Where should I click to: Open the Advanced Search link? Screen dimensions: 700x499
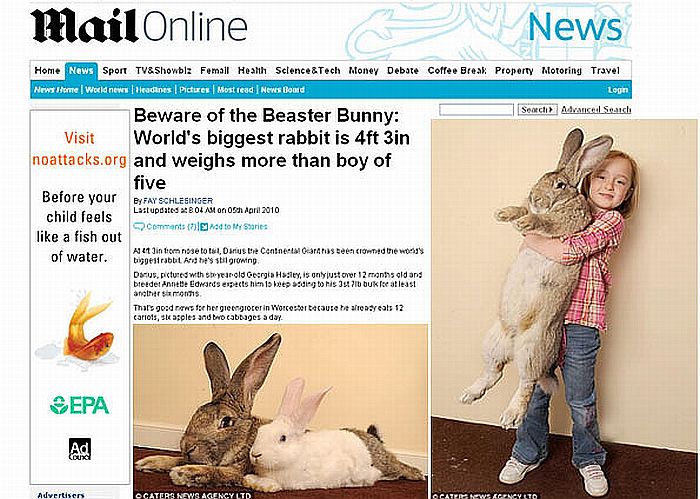(596, 109)
